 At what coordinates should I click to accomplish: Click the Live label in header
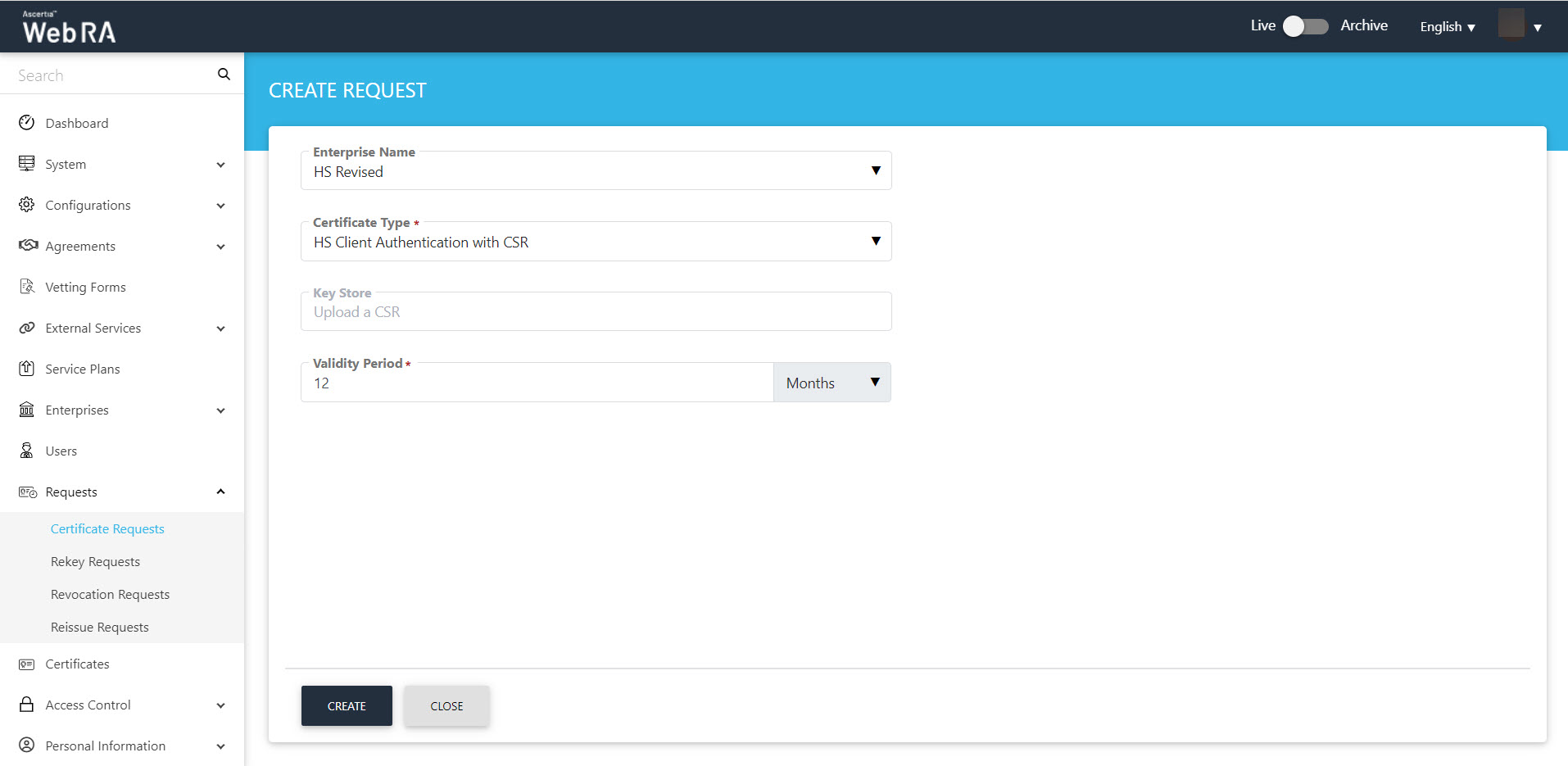[1262, 25]
